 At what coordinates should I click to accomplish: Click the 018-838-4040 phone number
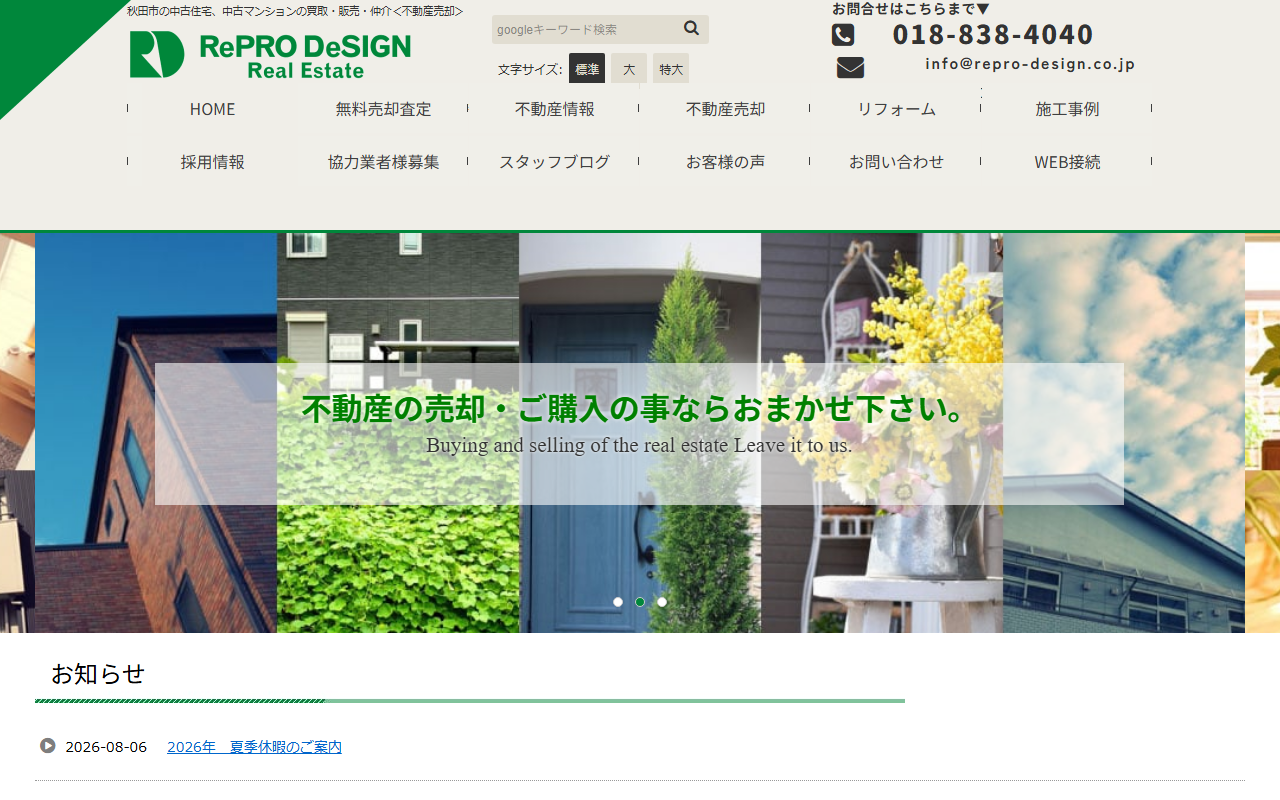tap(993, 35)
